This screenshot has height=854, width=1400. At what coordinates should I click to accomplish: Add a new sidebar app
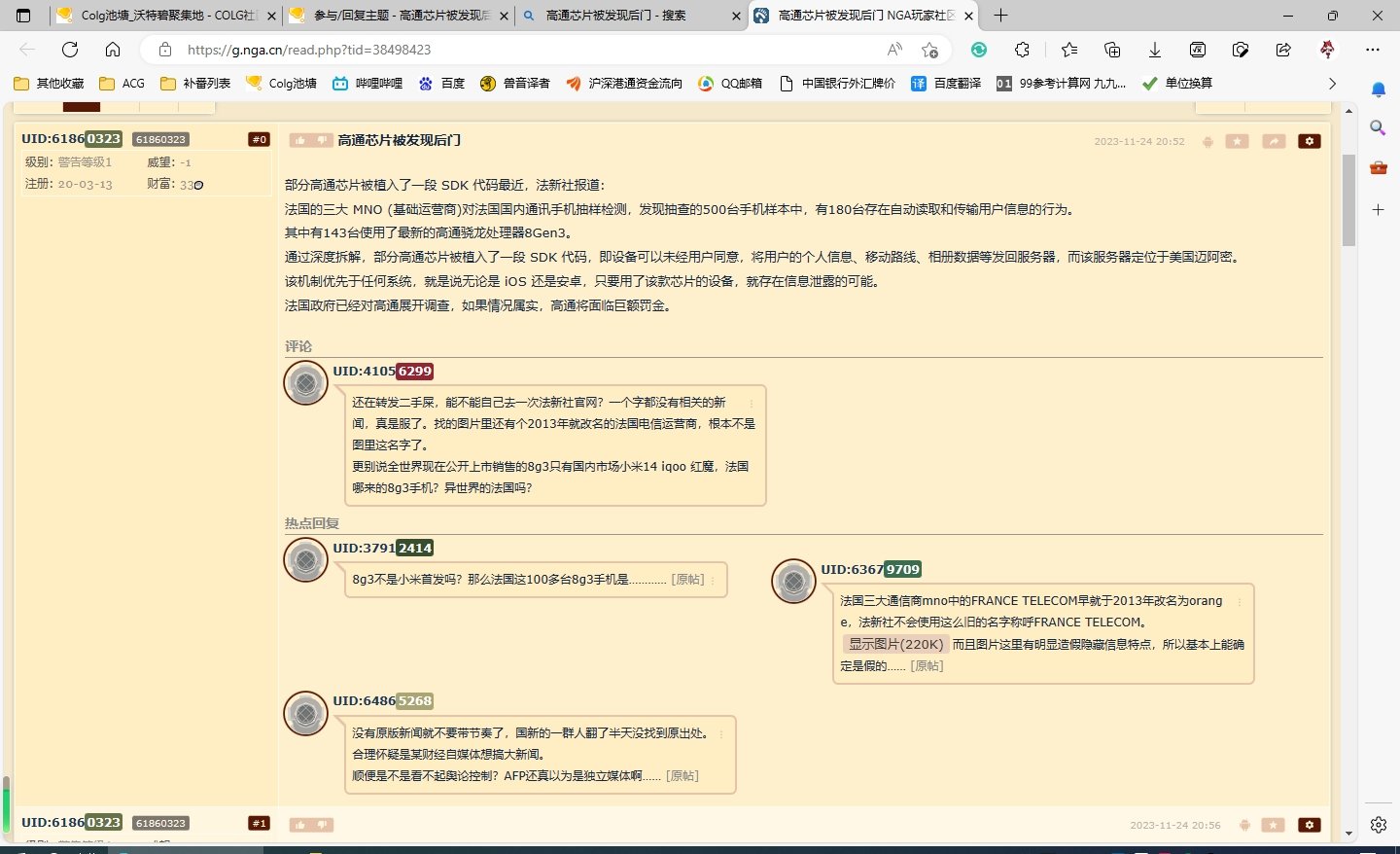(x=1379, y=209)
